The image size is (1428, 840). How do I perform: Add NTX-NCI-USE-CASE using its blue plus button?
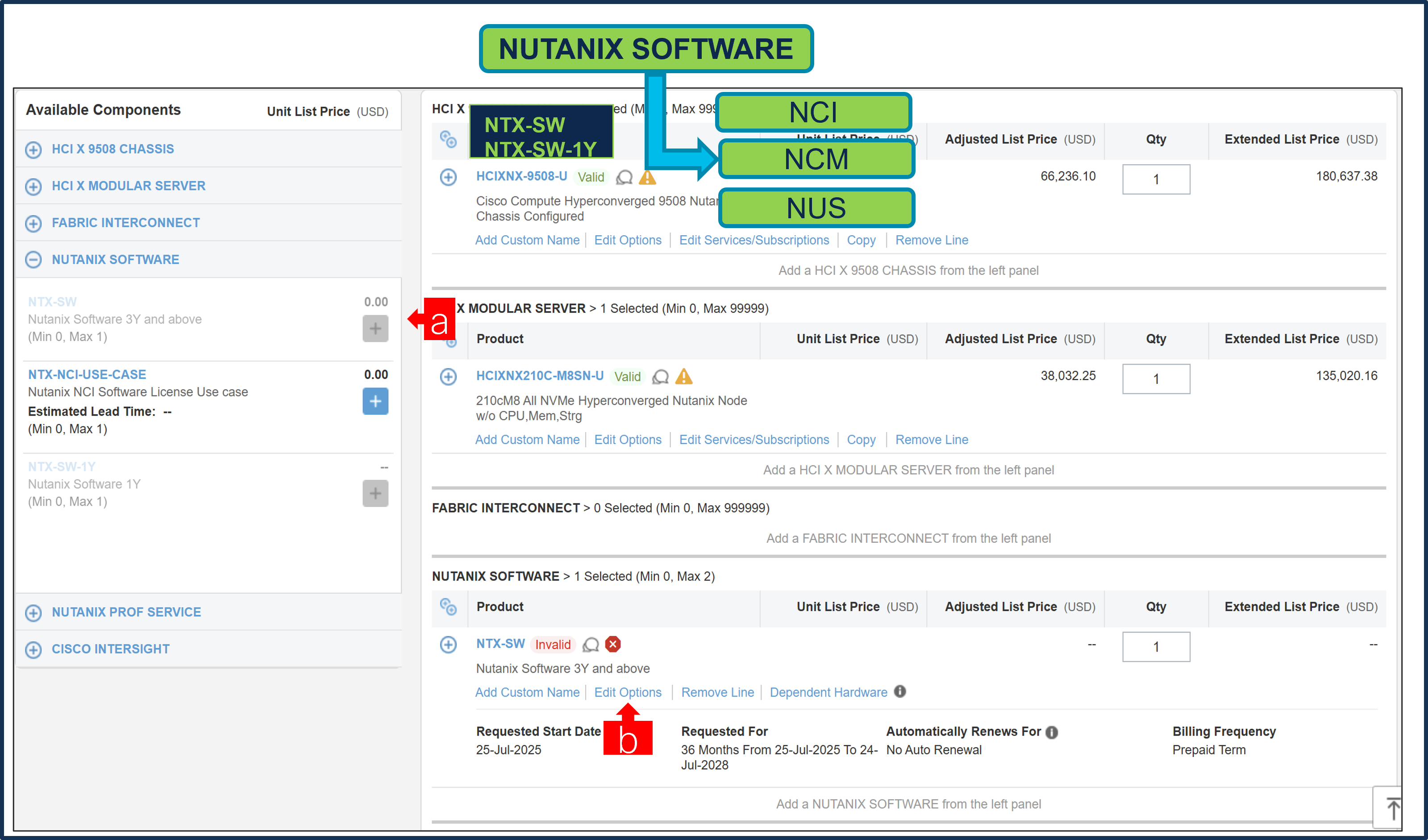(x=375, y=402)
